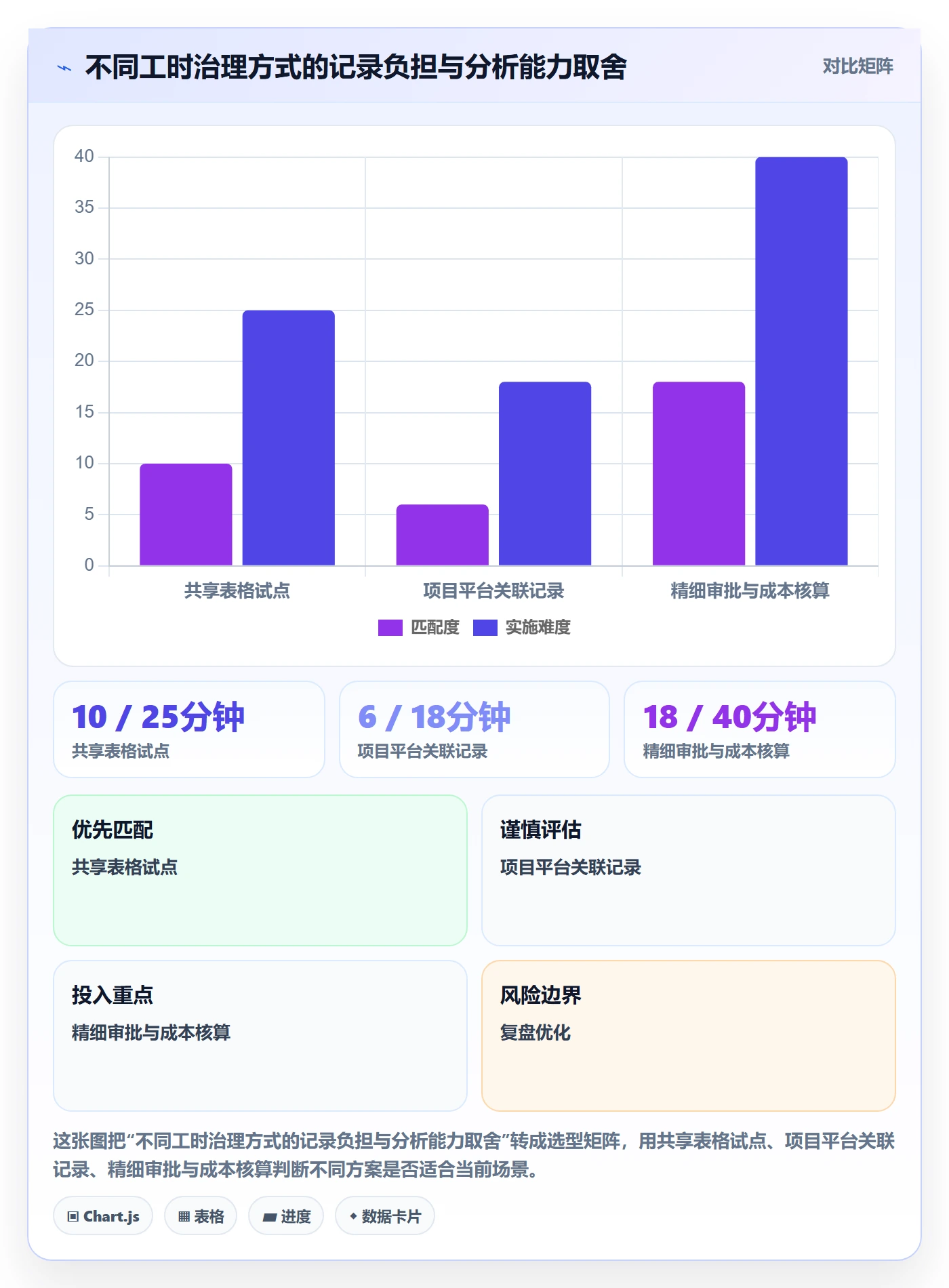Click the y-axis tick label 0
The width and height of the screenshot is (949, 1288).
click(x=89, y=565)
